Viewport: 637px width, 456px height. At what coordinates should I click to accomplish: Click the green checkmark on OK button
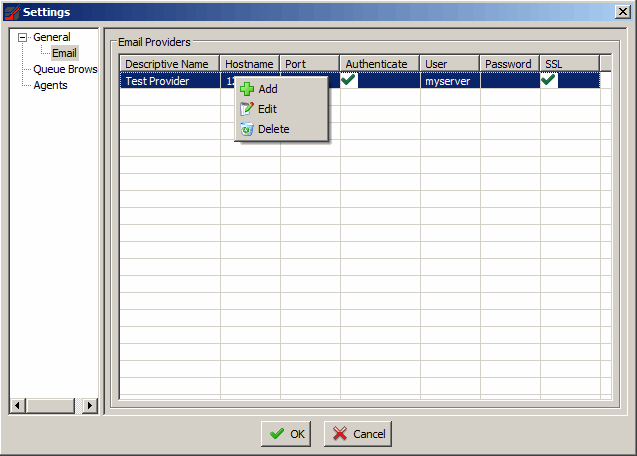pos(276,434)
